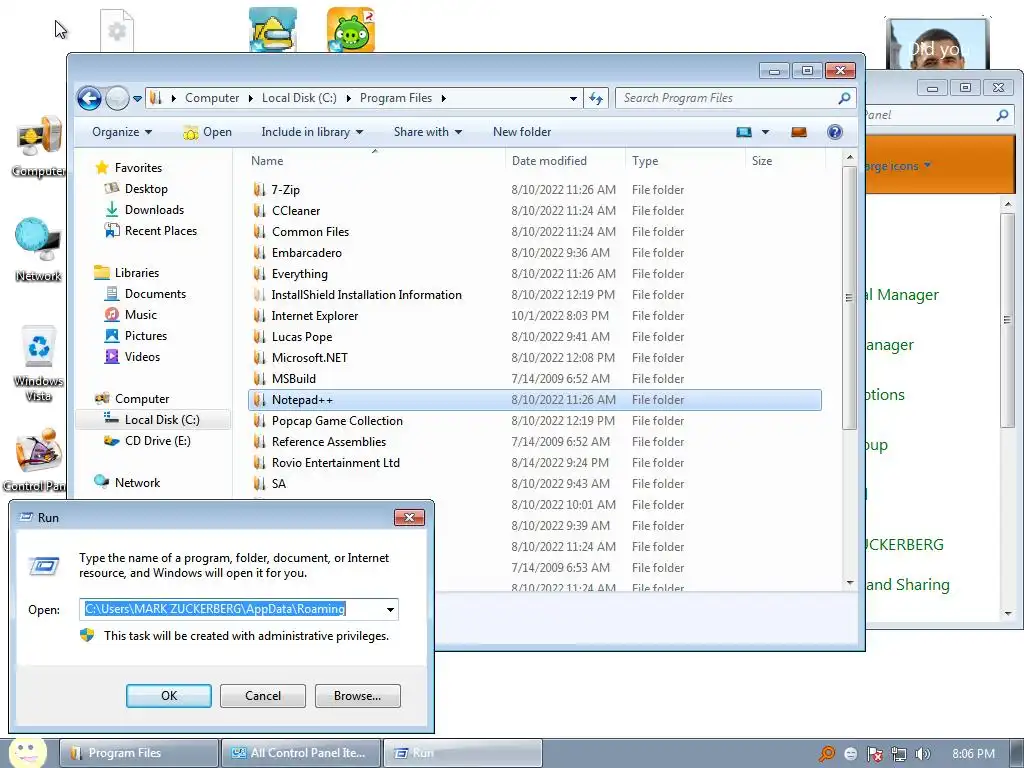Expand arrow after Program Files breadcrumb
1024x768 pixels.
point(443,98)
